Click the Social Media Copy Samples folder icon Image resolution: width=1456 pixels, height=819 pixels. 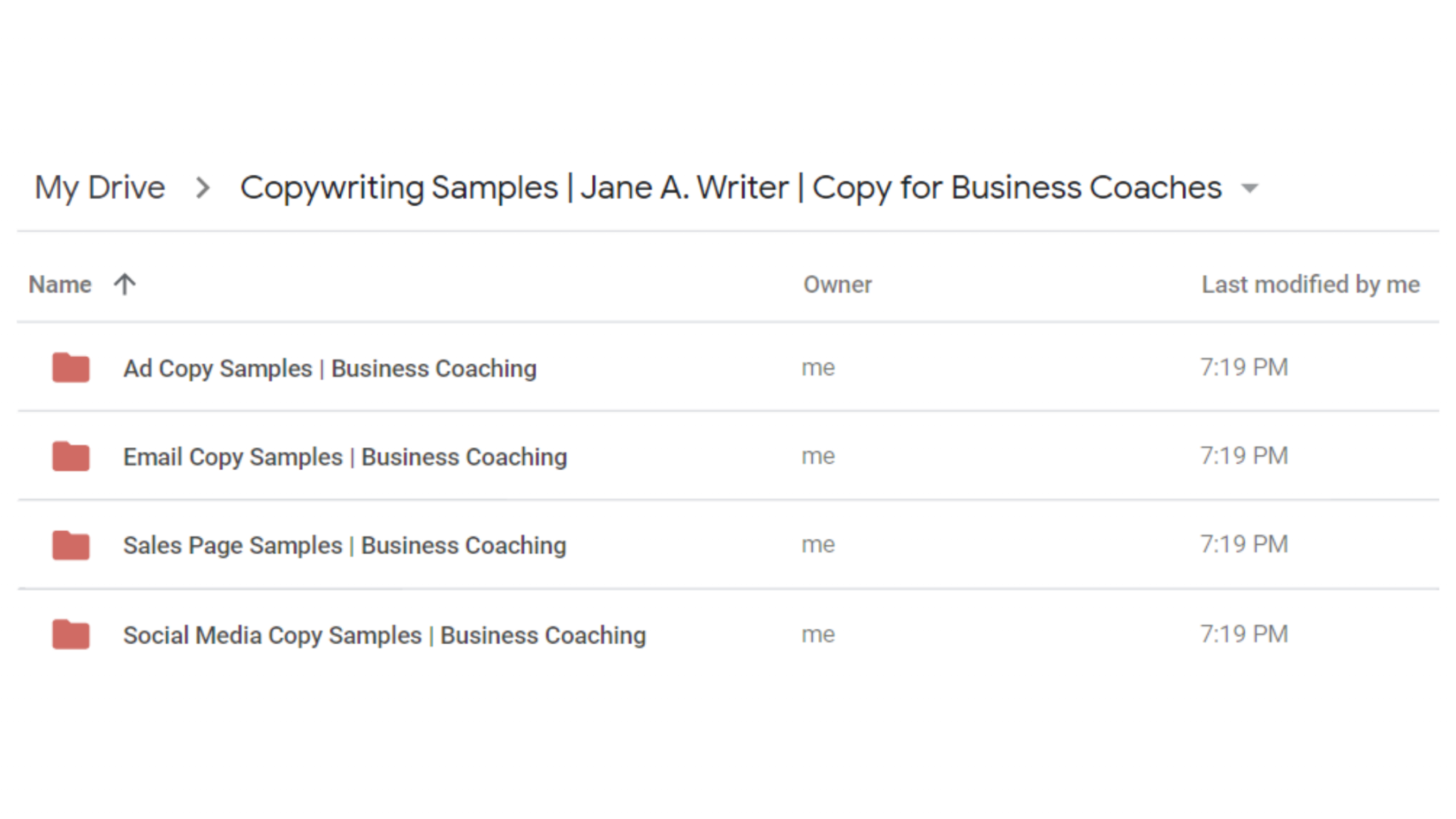pyautogui.click(x=70, y=634)
